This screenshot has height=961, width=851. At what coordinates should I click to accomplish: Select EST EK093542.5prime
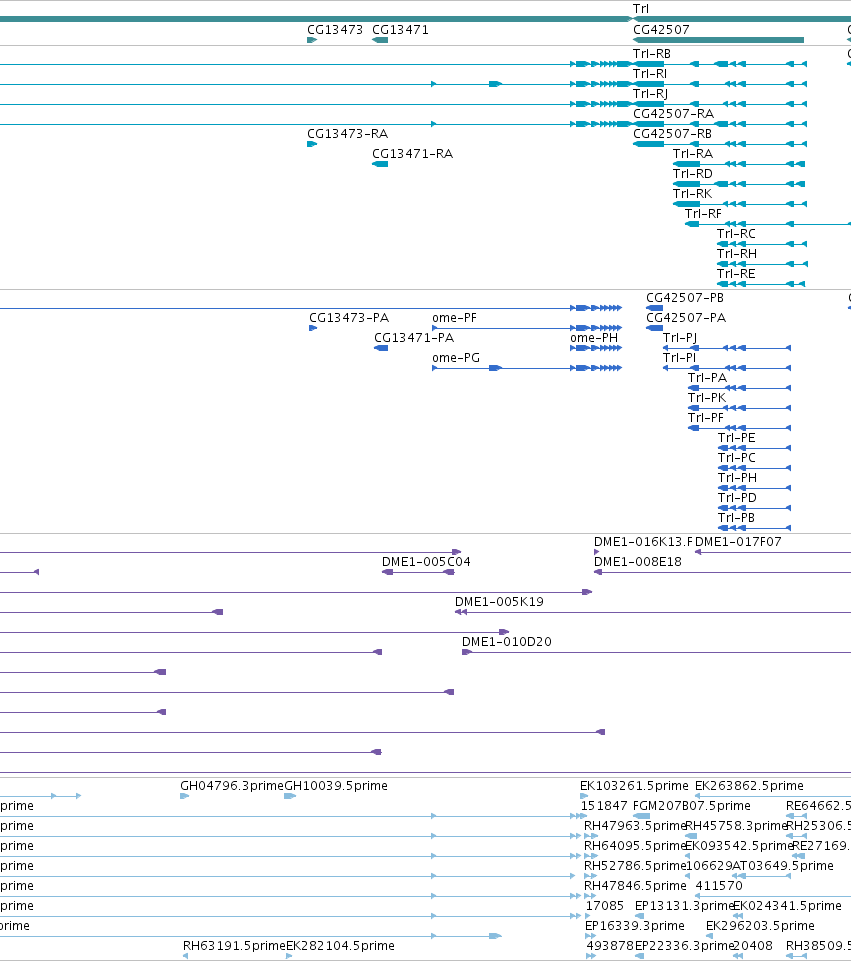click(x=739, y=846)
